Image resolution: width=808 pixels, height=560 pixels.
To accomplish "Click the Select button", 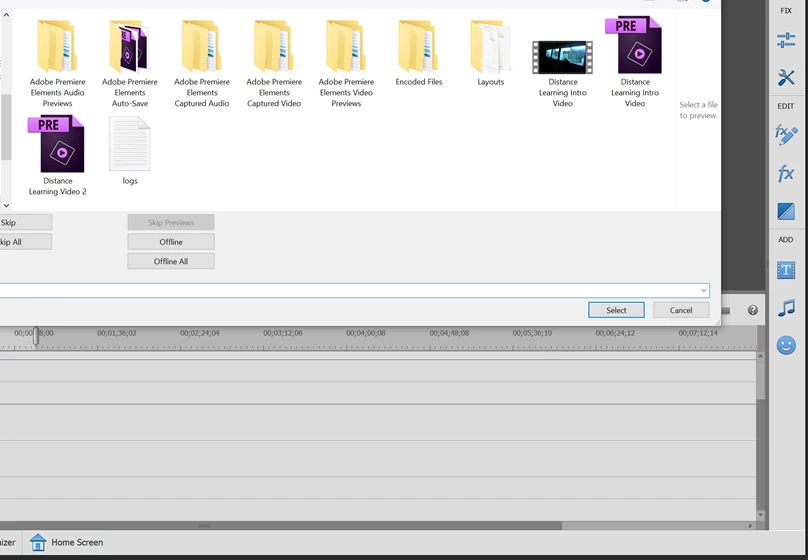I will click(616, 310).
